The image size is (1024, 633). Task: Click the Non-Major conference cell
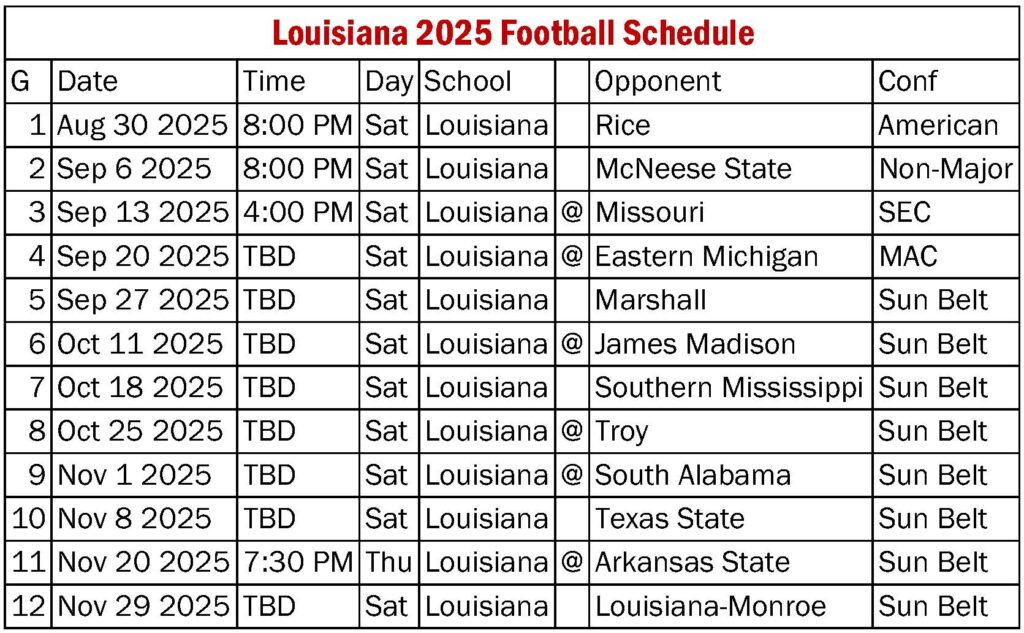(x=946, y=169)
